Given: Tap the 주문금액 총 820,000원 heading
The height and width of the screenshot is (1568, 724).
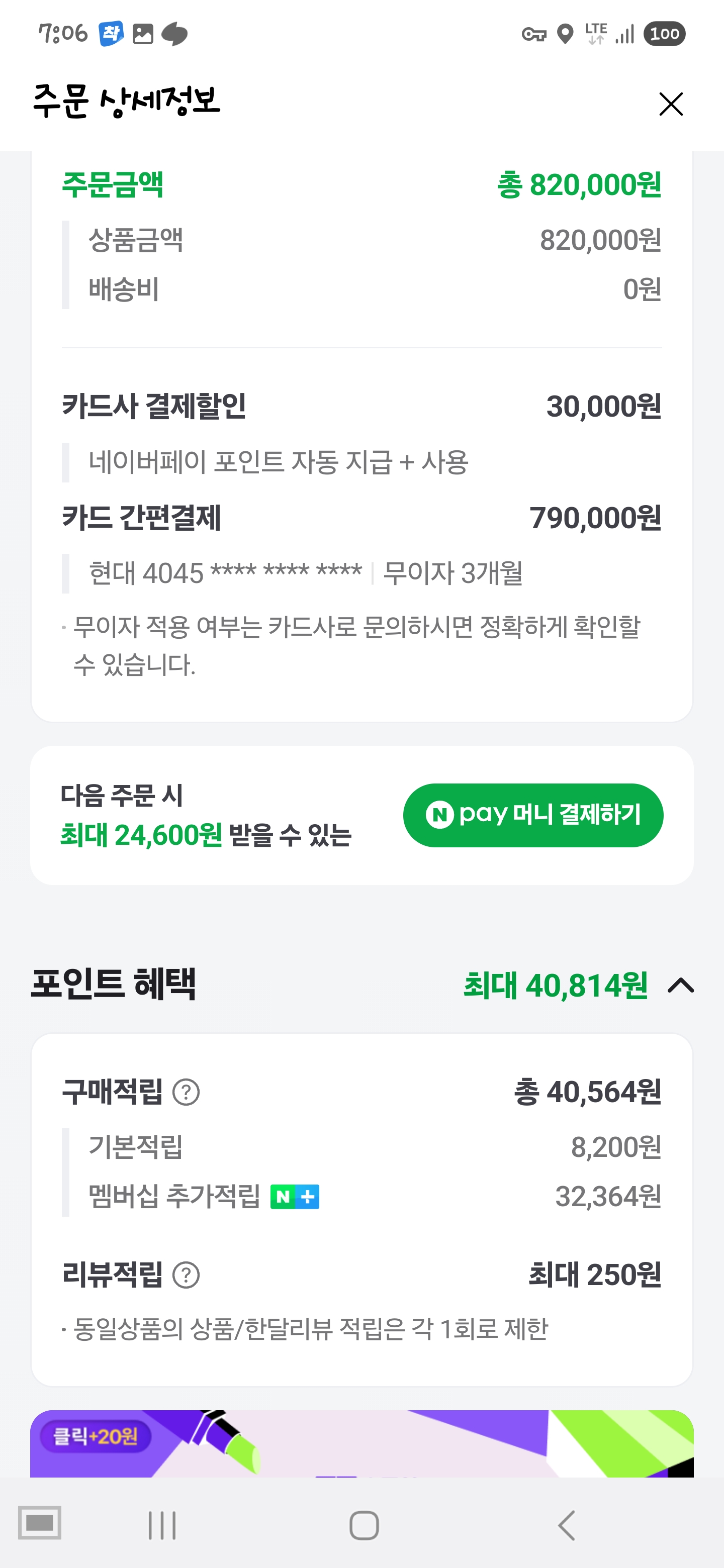Looking at the screenshot, I should 361,185.
